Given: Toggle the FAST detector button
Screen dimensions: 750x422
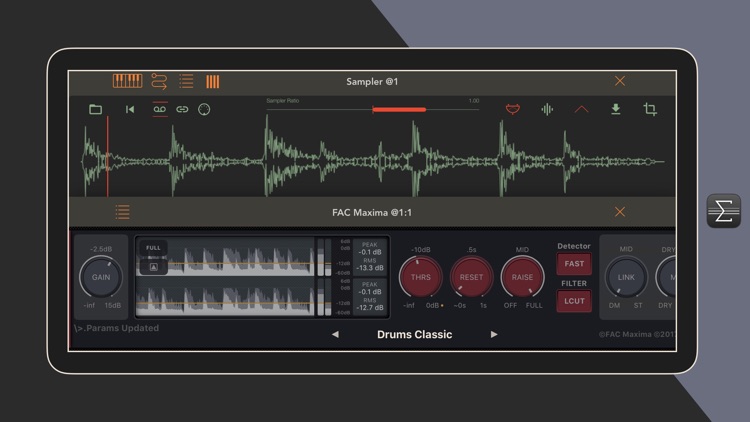Looking at the screenshot, I should (574, 264).
